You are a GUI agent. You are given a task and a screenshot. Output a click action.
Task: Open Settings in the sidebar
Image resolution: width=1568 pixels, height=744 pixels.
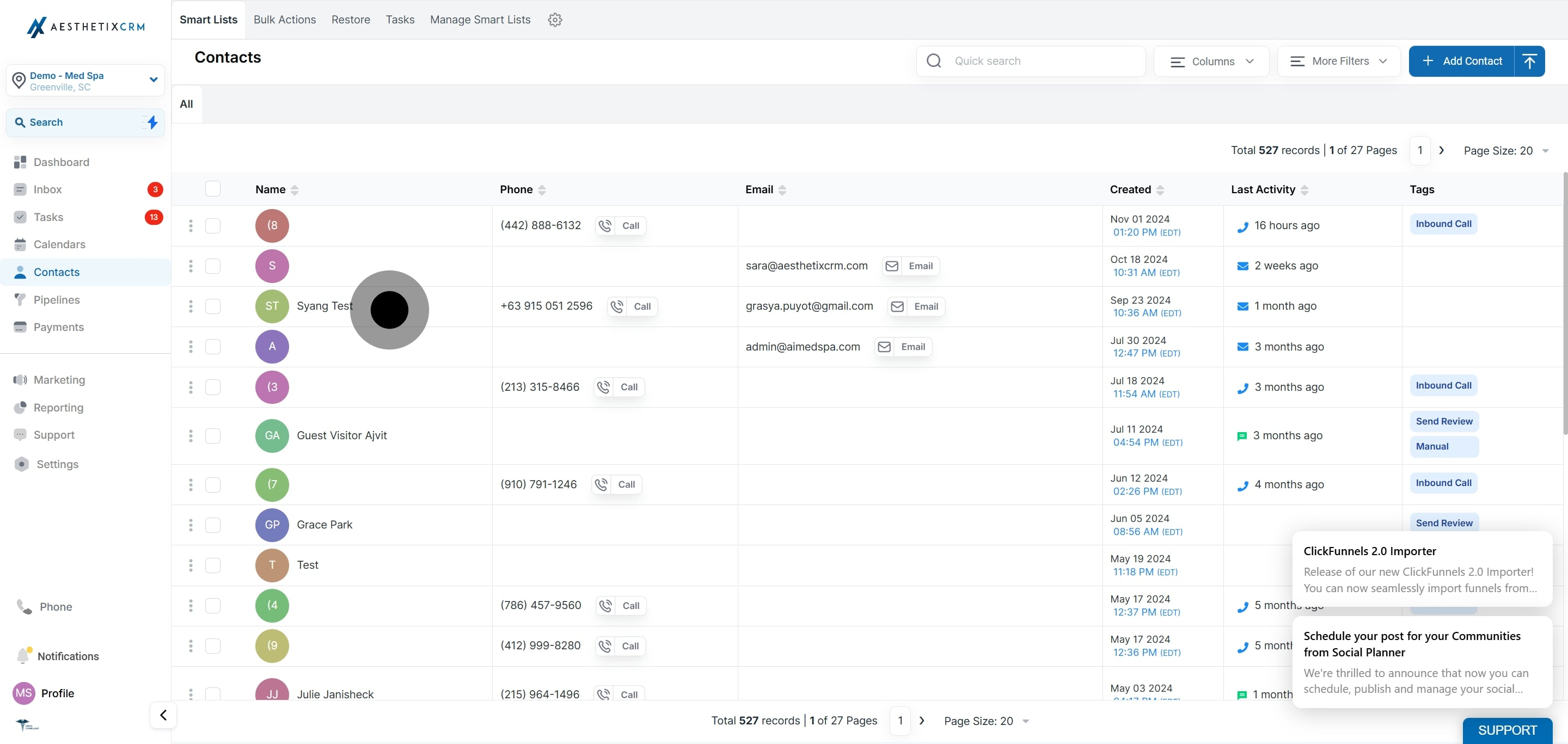[57, 464]
